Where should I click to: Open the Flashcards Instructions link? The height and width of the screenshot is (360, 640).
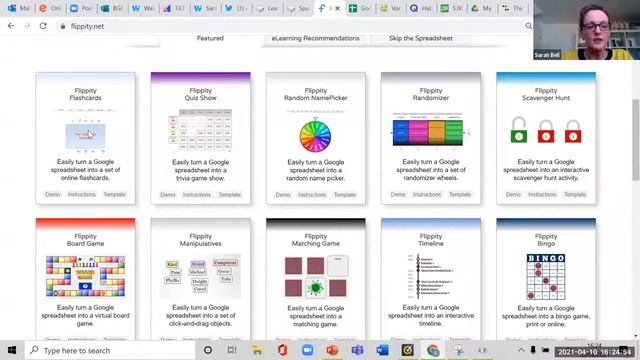[82, 194]
